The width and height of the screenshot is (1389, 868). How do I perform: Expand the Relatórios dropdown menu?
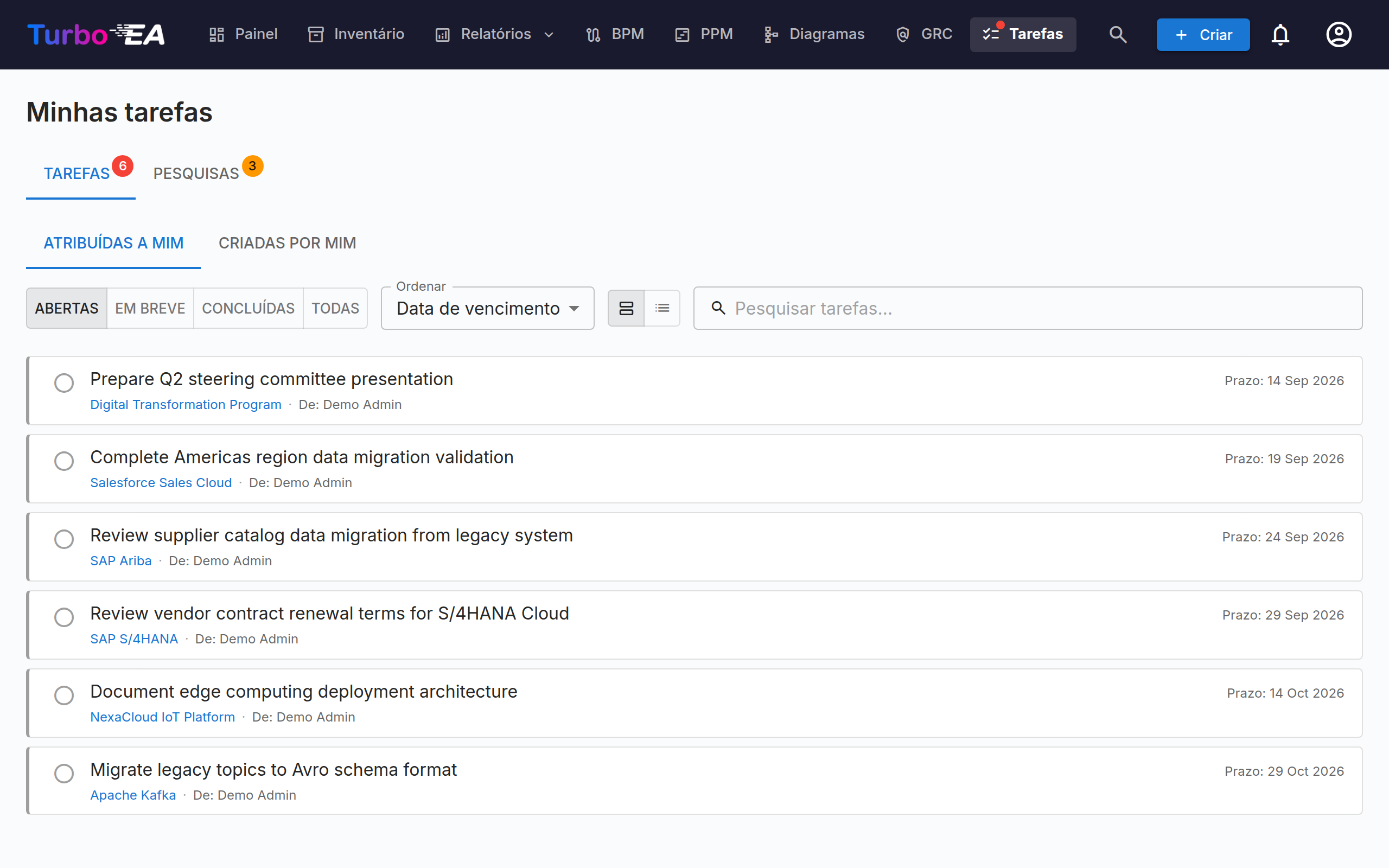pos(495,34)
